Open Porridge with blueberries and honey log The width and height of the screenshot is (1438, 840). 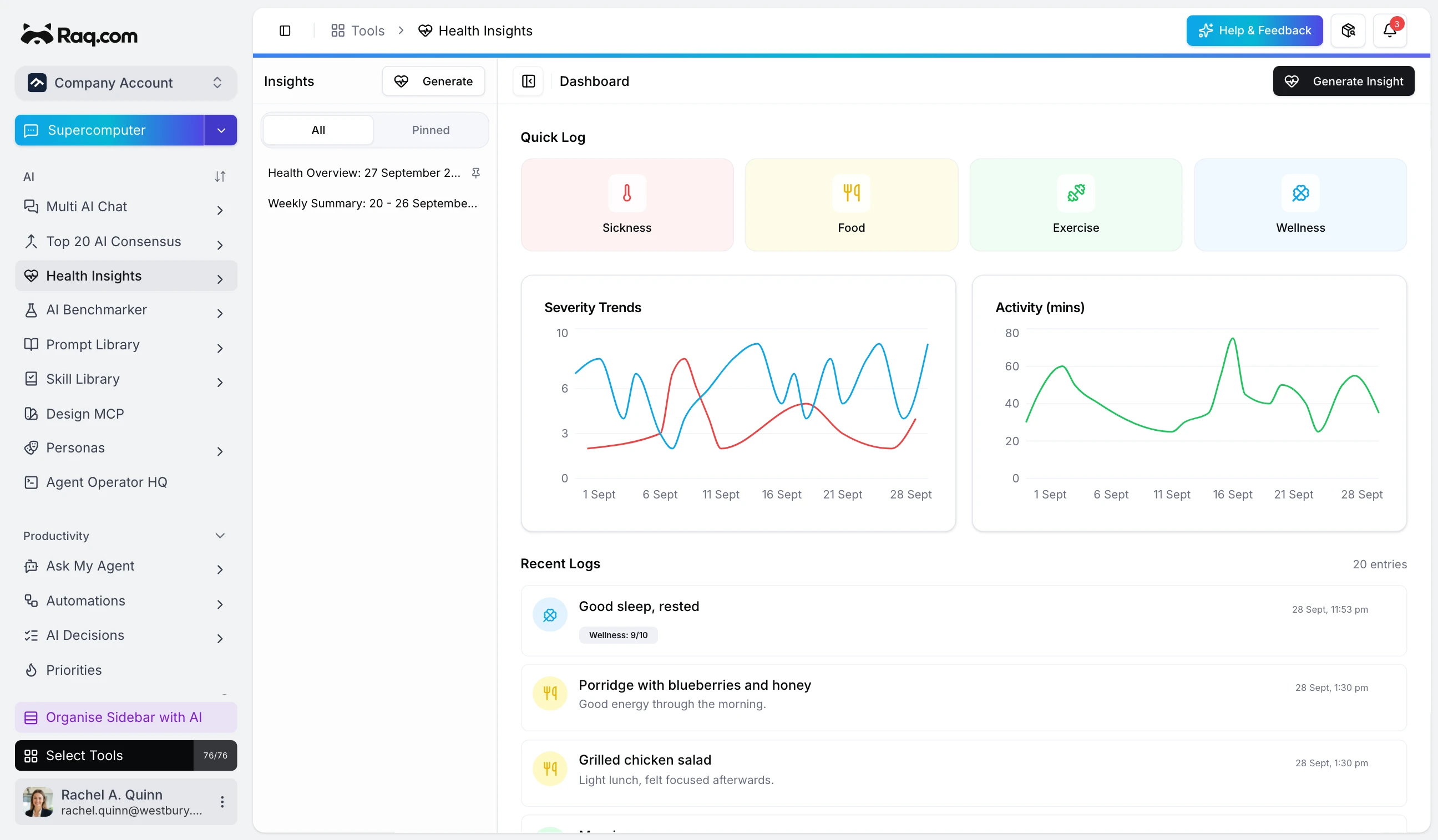coord(963,697)
